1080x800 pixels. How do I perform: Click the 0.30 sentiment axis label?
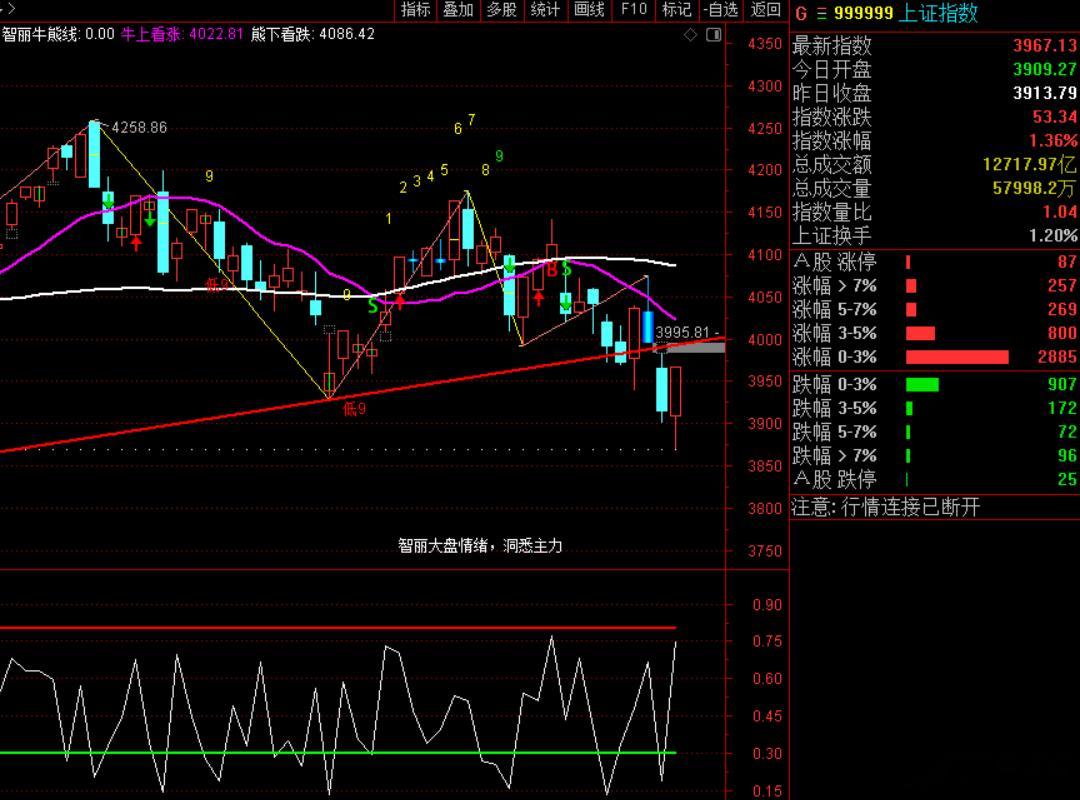tap(767, 754)
